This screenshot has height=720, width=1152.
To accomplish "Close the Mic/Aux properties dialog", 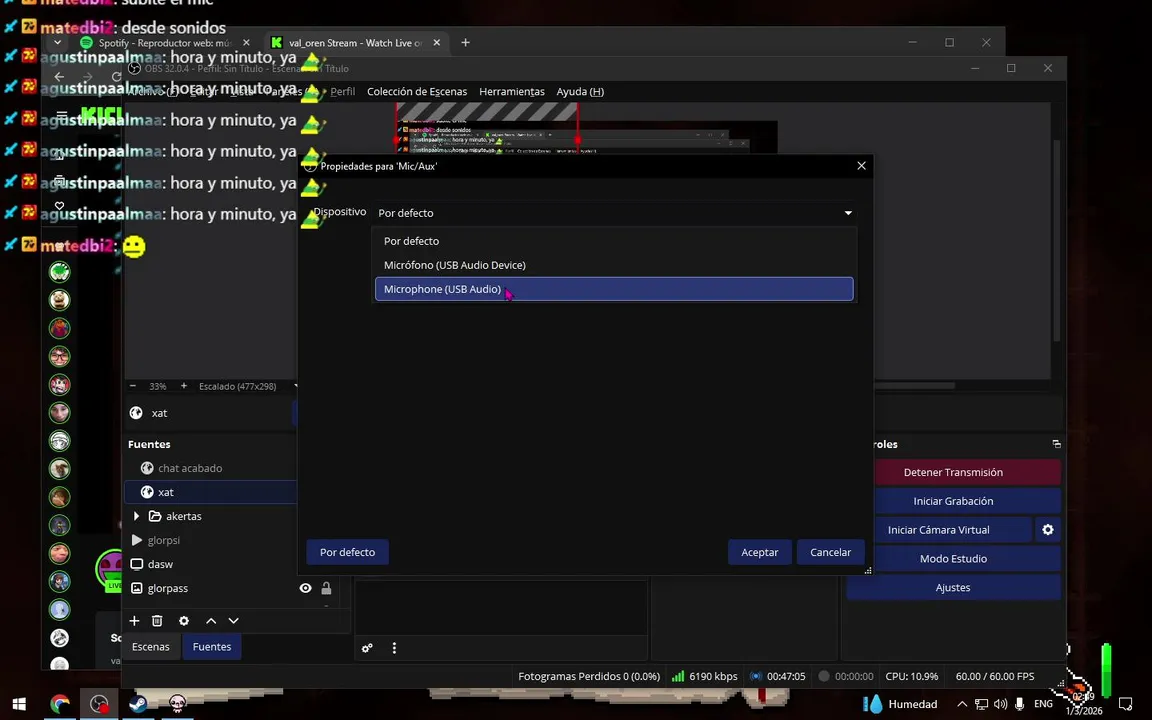I will 861,166.
